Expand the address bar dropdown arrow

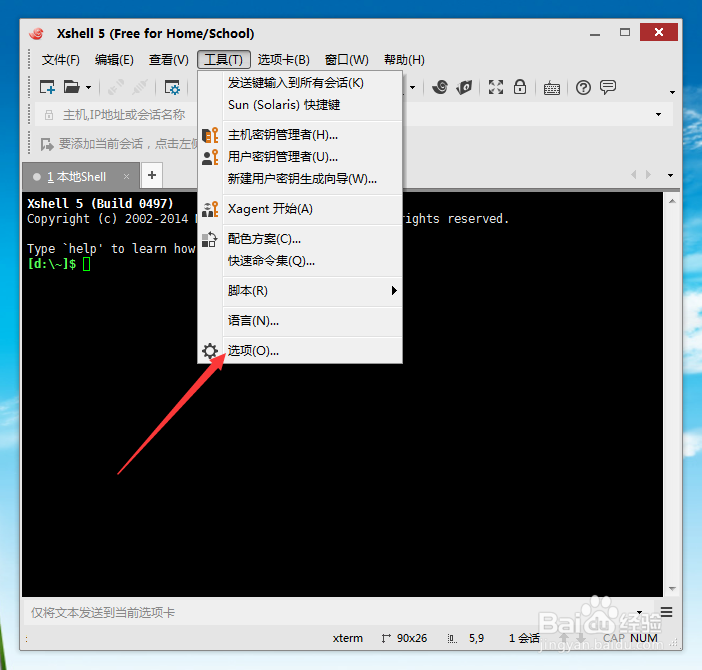click(x=658, y=115)
